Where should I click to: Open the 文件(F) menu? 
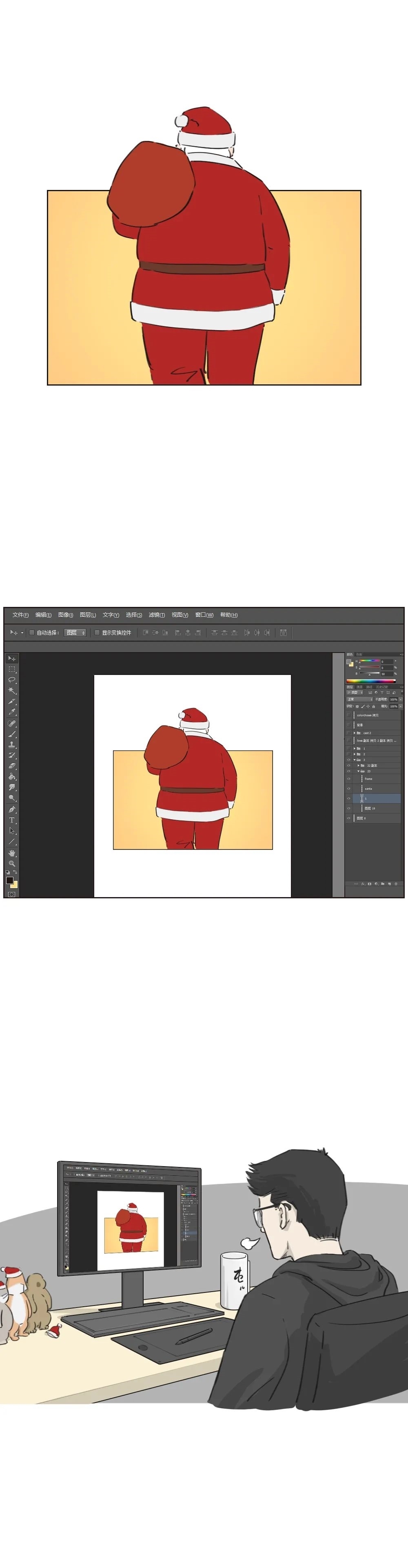(x=21, y=615)
